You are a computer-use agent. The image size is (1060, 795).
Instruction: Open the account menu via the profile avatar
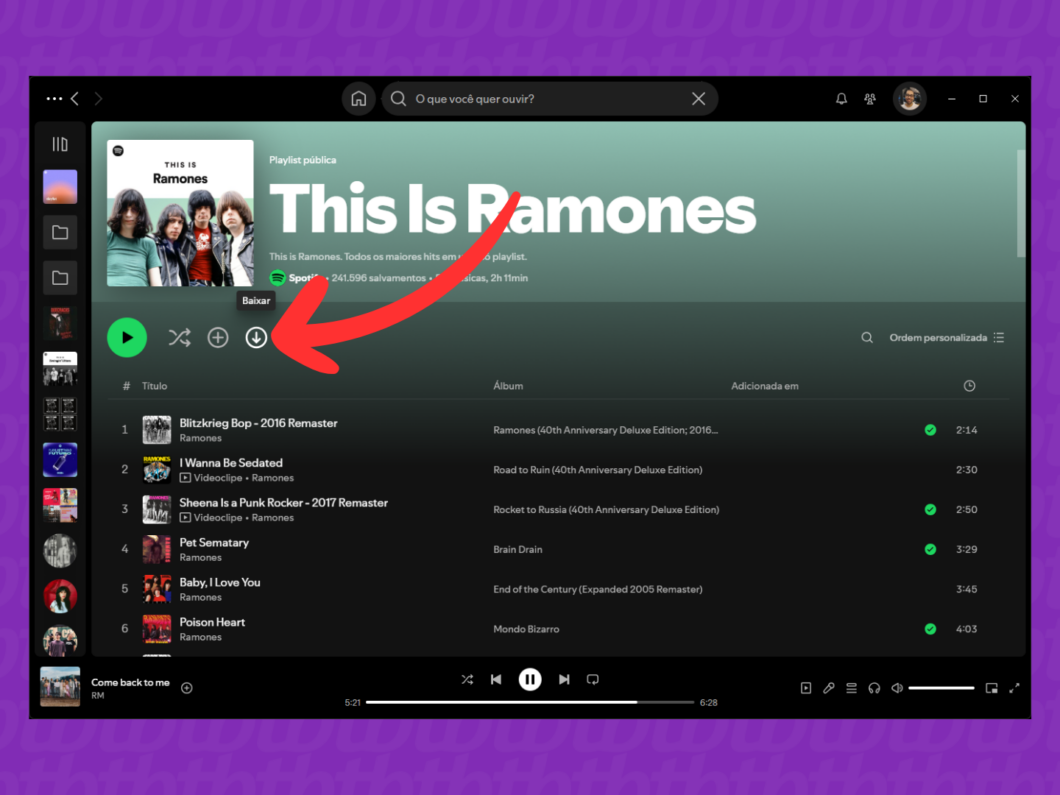tap(909, 98)
